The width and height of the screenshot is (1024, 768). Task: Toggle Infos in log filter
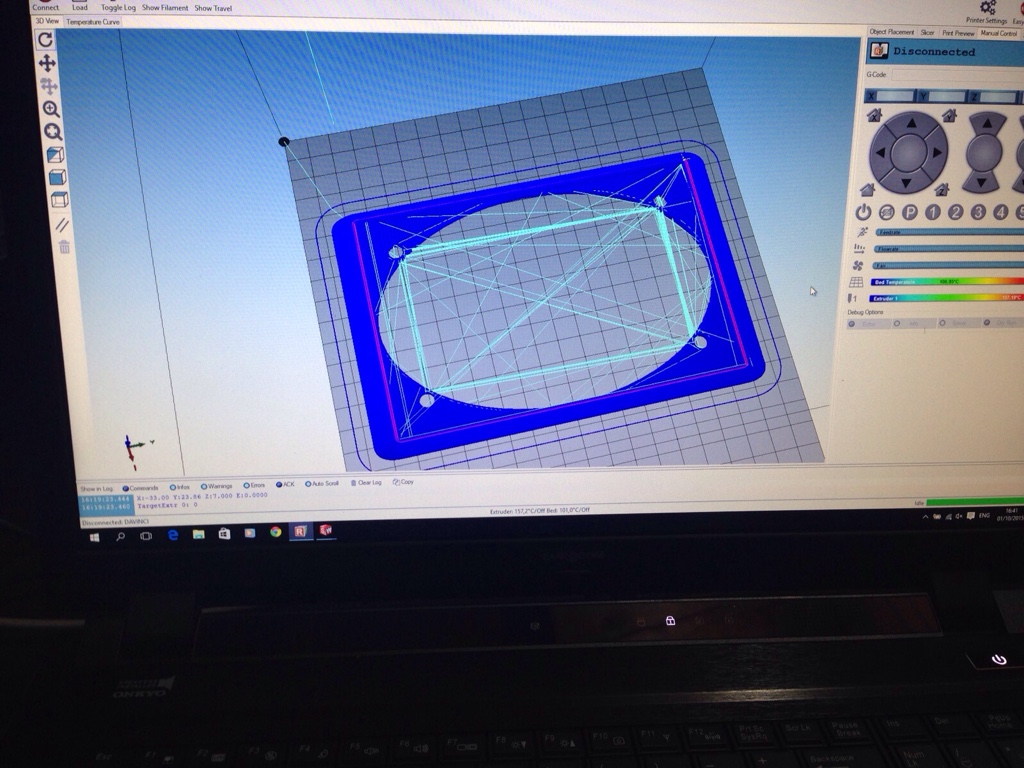coord(180,487)
